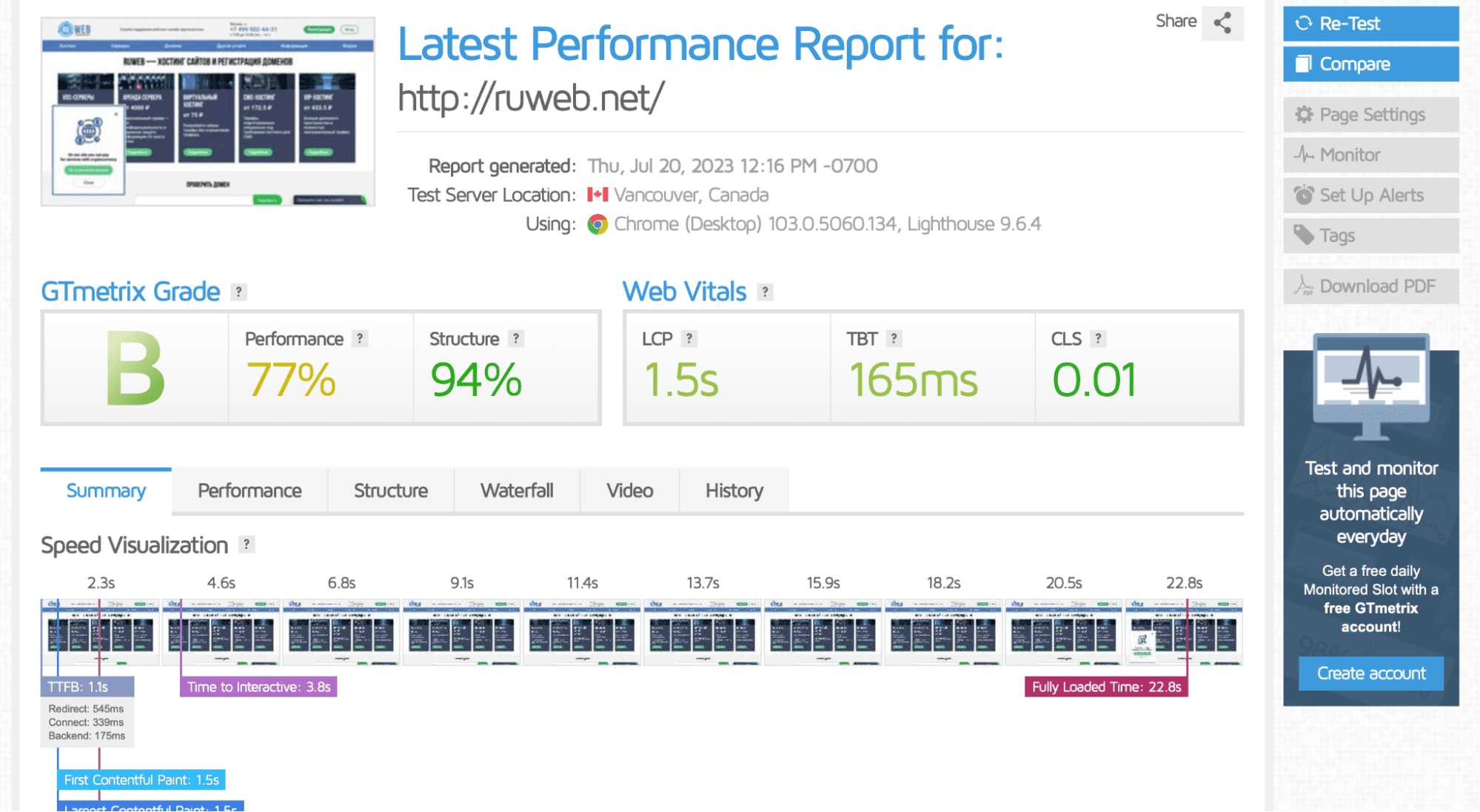1480x812 pixels.
Task: Click the 6.8s filmstrip frame
Action: (341, 632)
